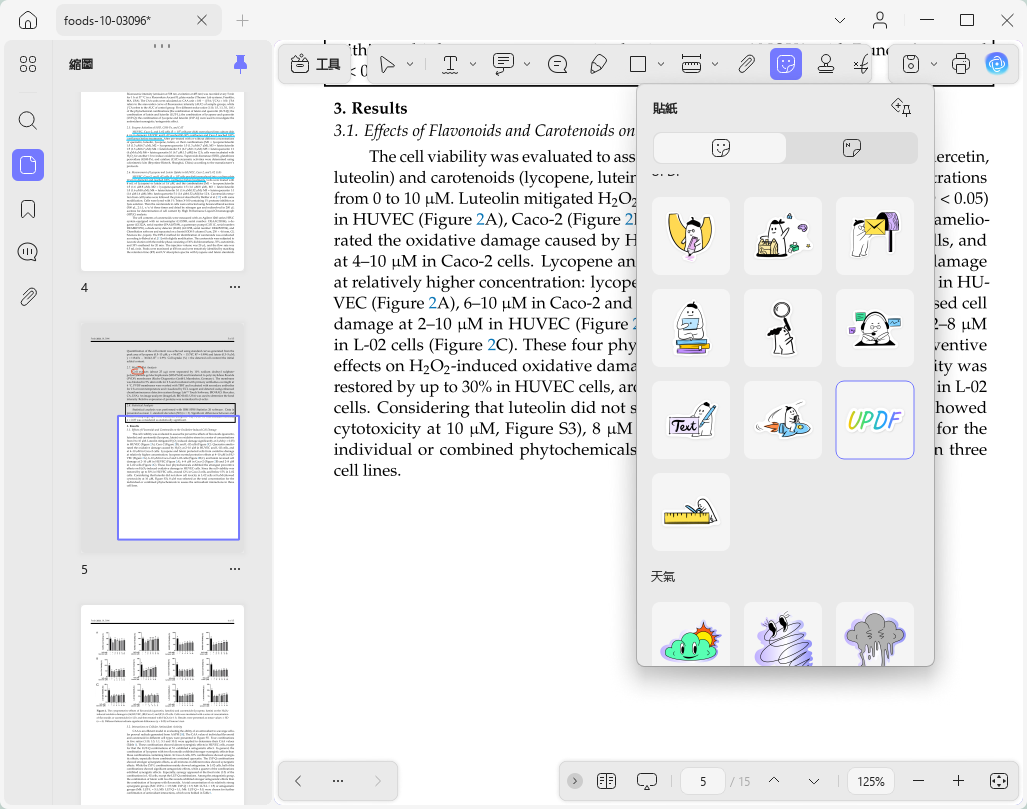Add a new tab with plus icon
The height and width of the screenshot is (809, 1027).
click(x=242, y=20)
